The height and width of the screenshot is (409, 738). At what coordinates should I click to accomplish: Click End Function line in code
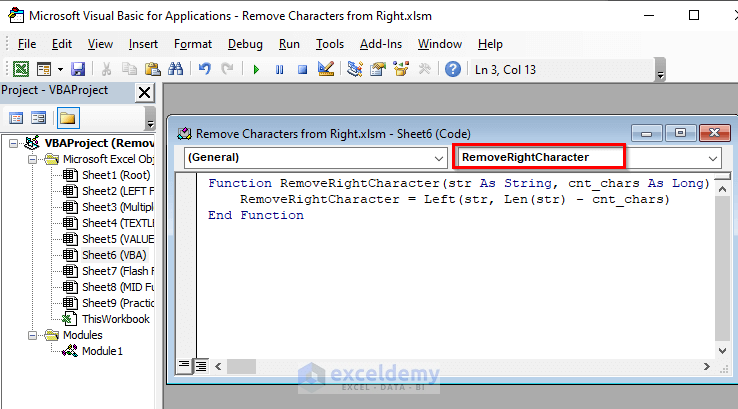pos(256,216)
